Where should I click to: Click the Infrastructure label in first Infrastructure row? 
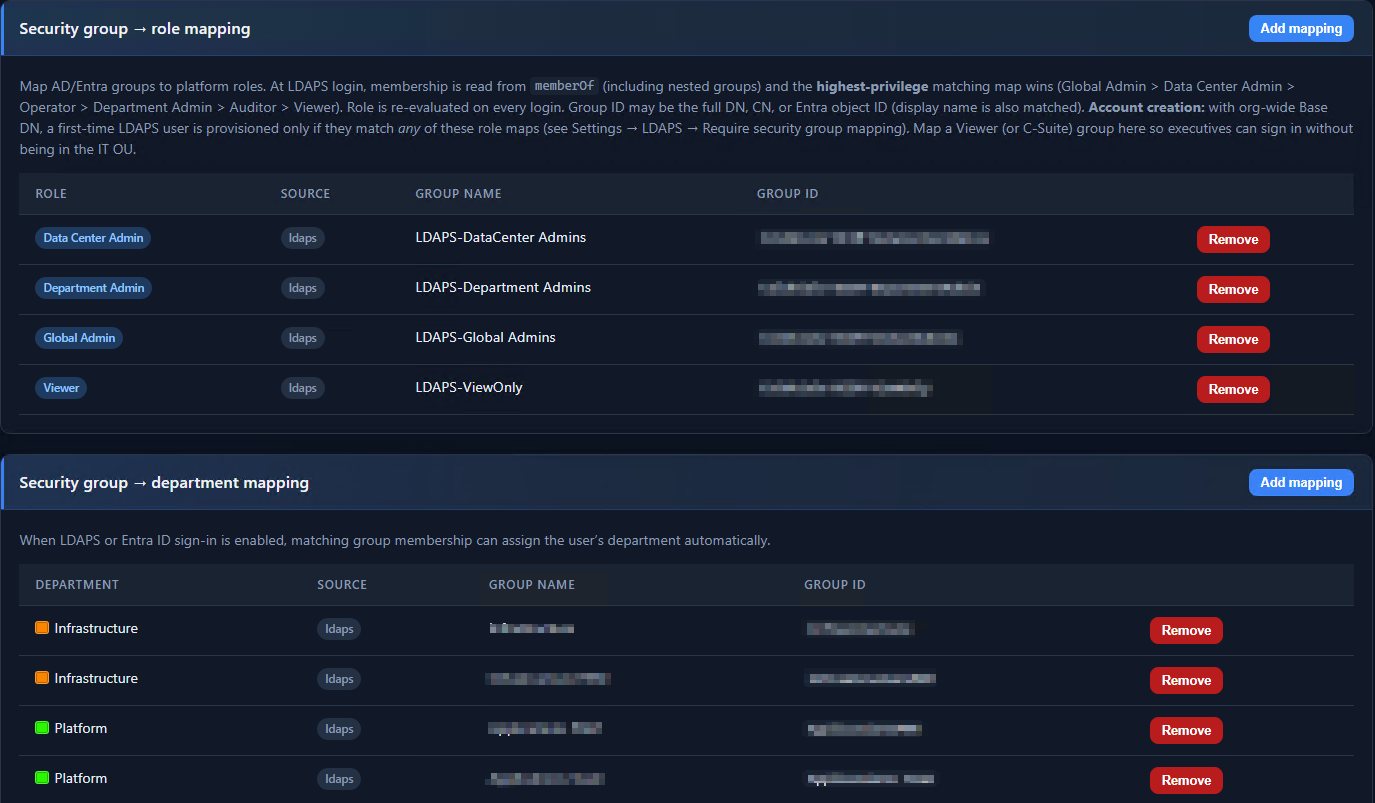coord(96,628)
